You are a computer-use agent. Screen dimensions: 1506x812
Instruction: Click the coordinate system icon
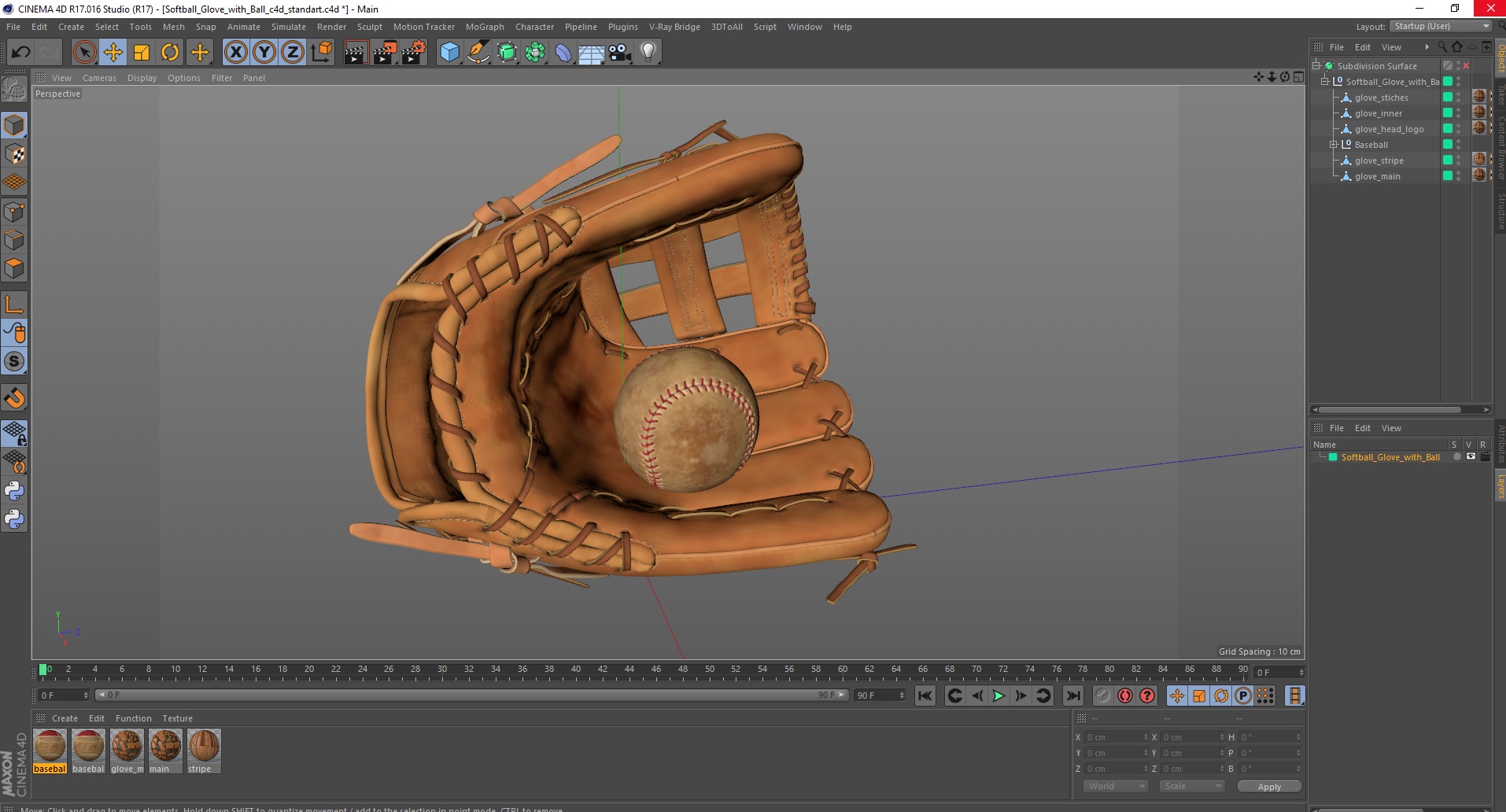[x=321, y=53]
